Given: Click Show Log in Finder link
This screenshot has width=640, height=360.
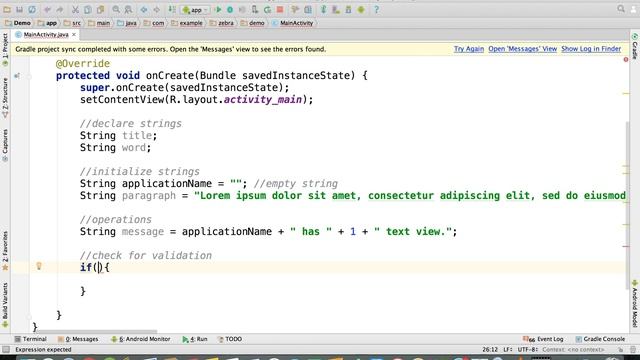Looking at the screenshot, I should point(591,49).
